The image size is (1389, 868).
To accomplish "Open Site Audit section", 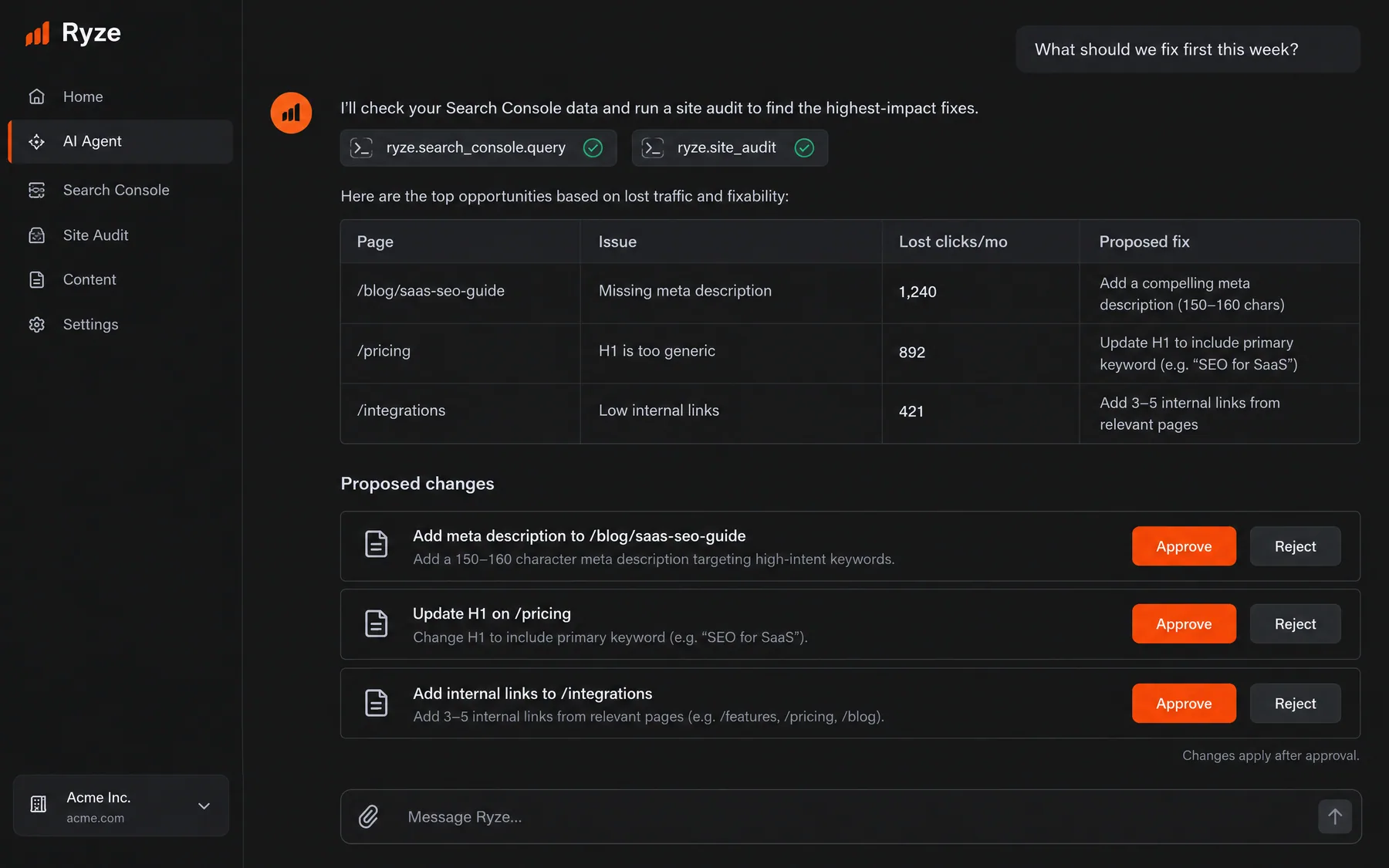I will 120,235.
